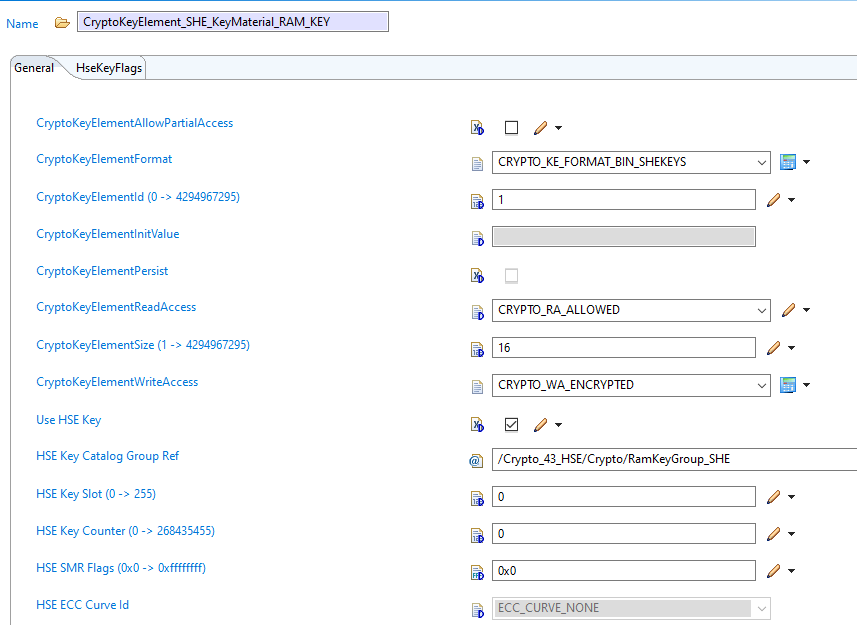Viewport: 857px width, 625px height.
Task: Open the CryptoKeyElementFormat dropdown
Action: coord(762,161)
